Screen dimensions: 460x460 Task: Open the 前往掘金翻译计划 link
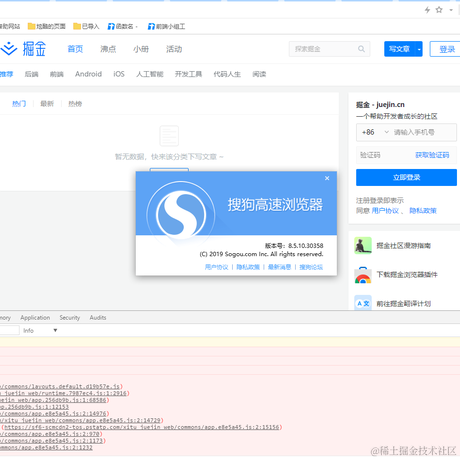(403, 304)
